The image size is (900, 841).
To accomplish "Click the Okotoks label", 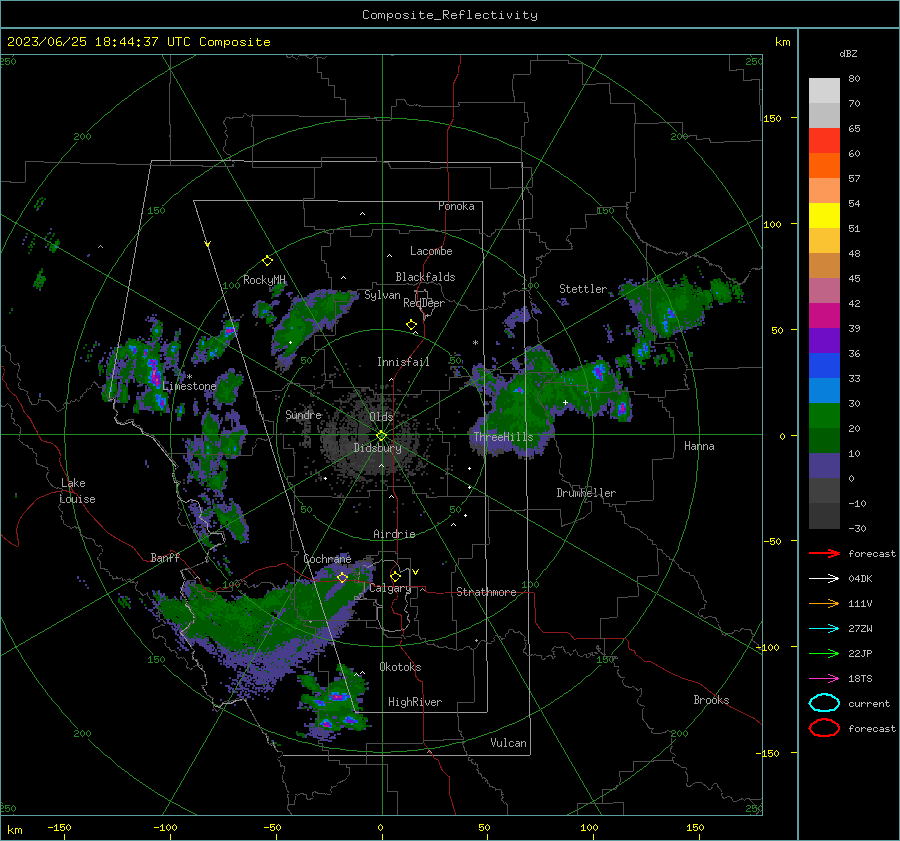I will pyautogui.click(x=400, y=667).
